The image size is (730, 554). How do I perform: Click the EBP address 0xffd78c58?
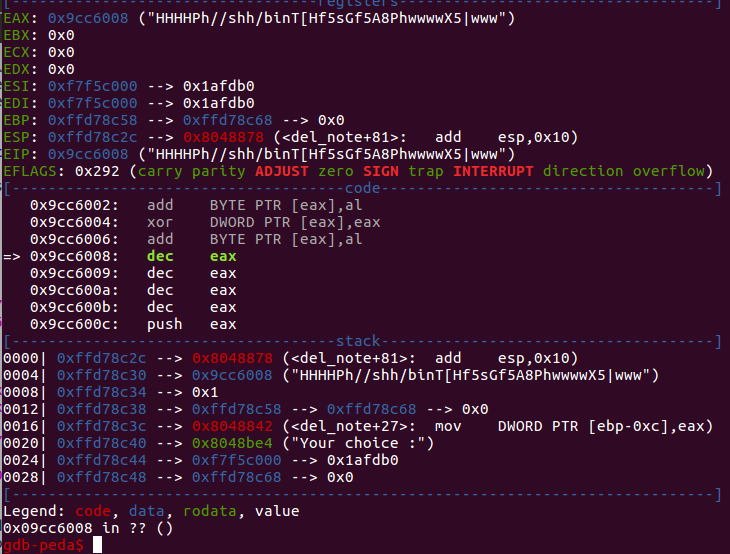[93, 121]
